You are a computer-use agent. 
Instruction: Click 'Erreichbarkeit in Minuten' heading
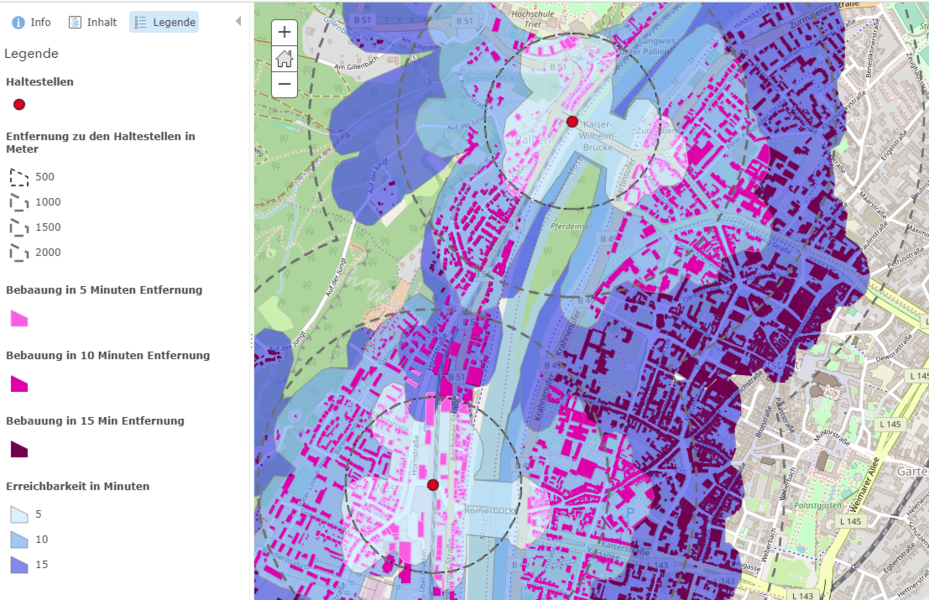(x=78, y=486)
